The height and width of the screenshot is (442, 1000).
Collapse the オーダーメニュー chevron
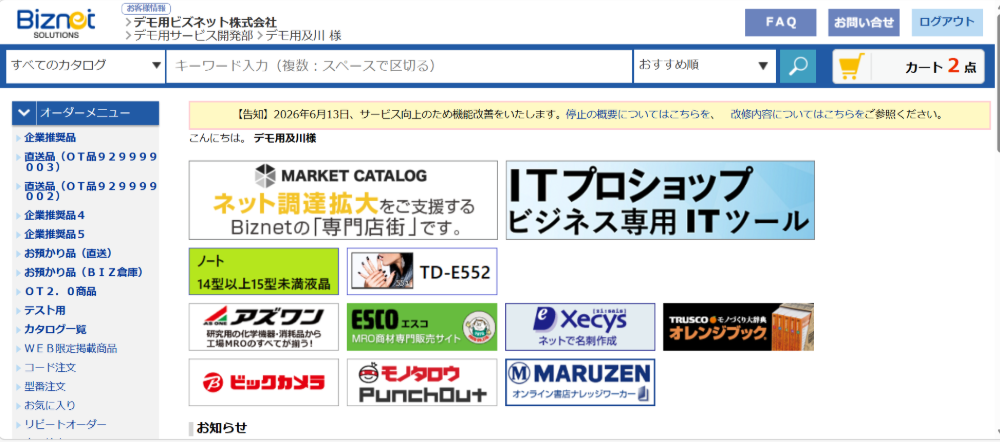(x=24, y=114)
